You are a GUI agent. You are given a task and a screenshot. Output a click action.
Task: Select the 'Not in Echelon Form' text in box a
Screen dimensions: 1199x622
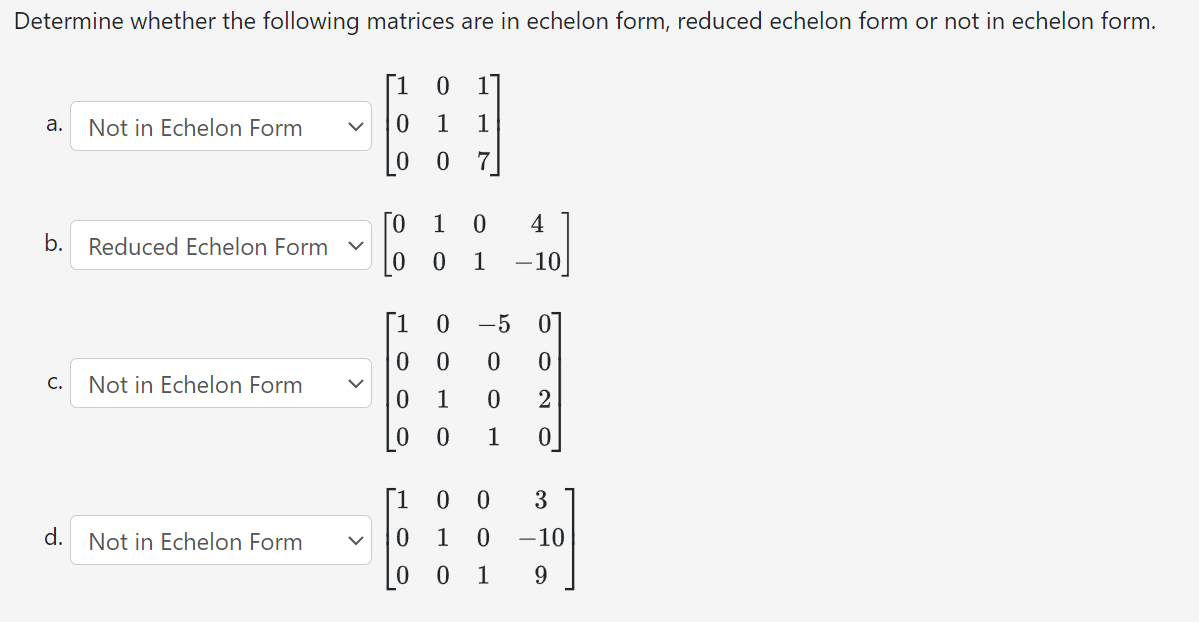195,127
